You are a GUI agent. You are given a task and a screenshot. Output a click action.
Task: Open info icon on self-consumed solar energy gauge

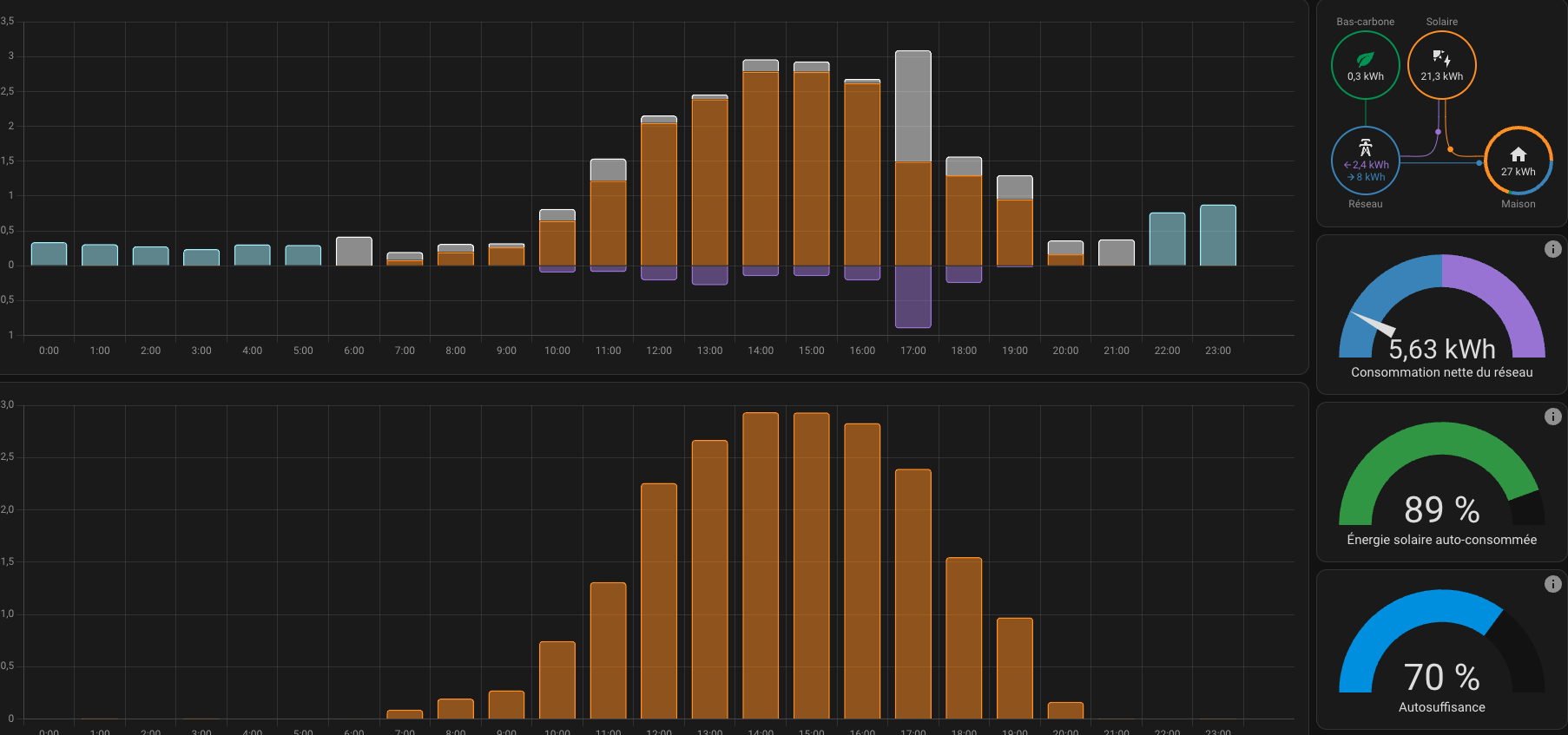1552,417
